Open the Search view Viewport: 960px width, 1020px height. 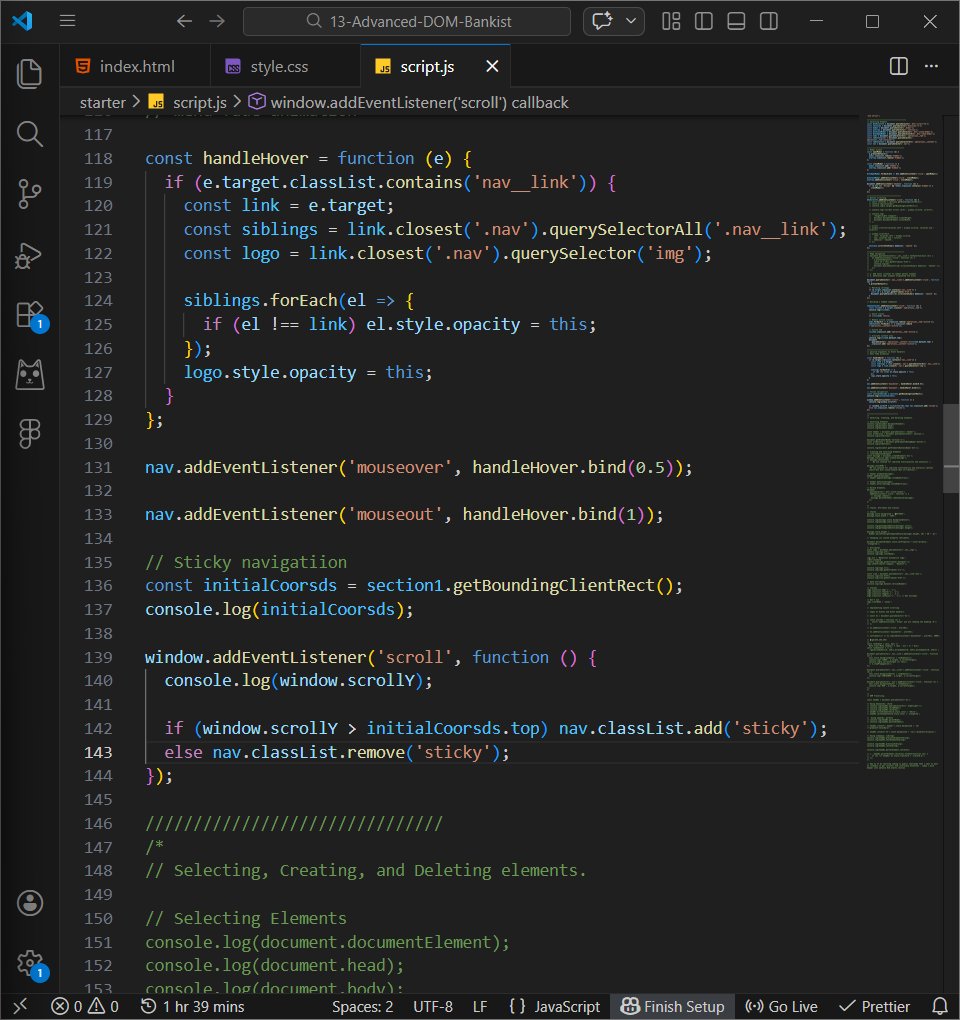click(29, 134)
